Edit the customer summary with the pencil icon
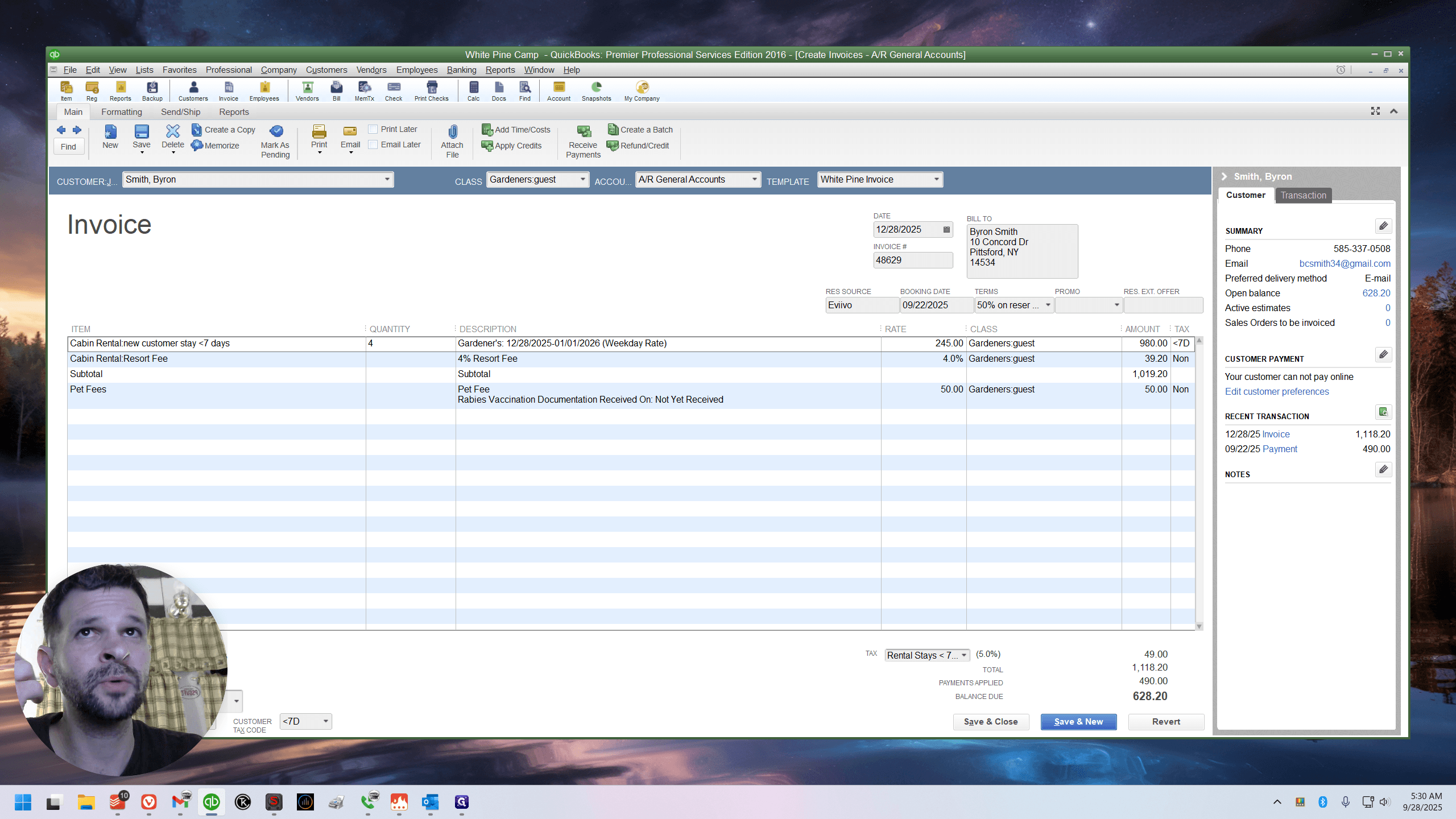 1383,226
